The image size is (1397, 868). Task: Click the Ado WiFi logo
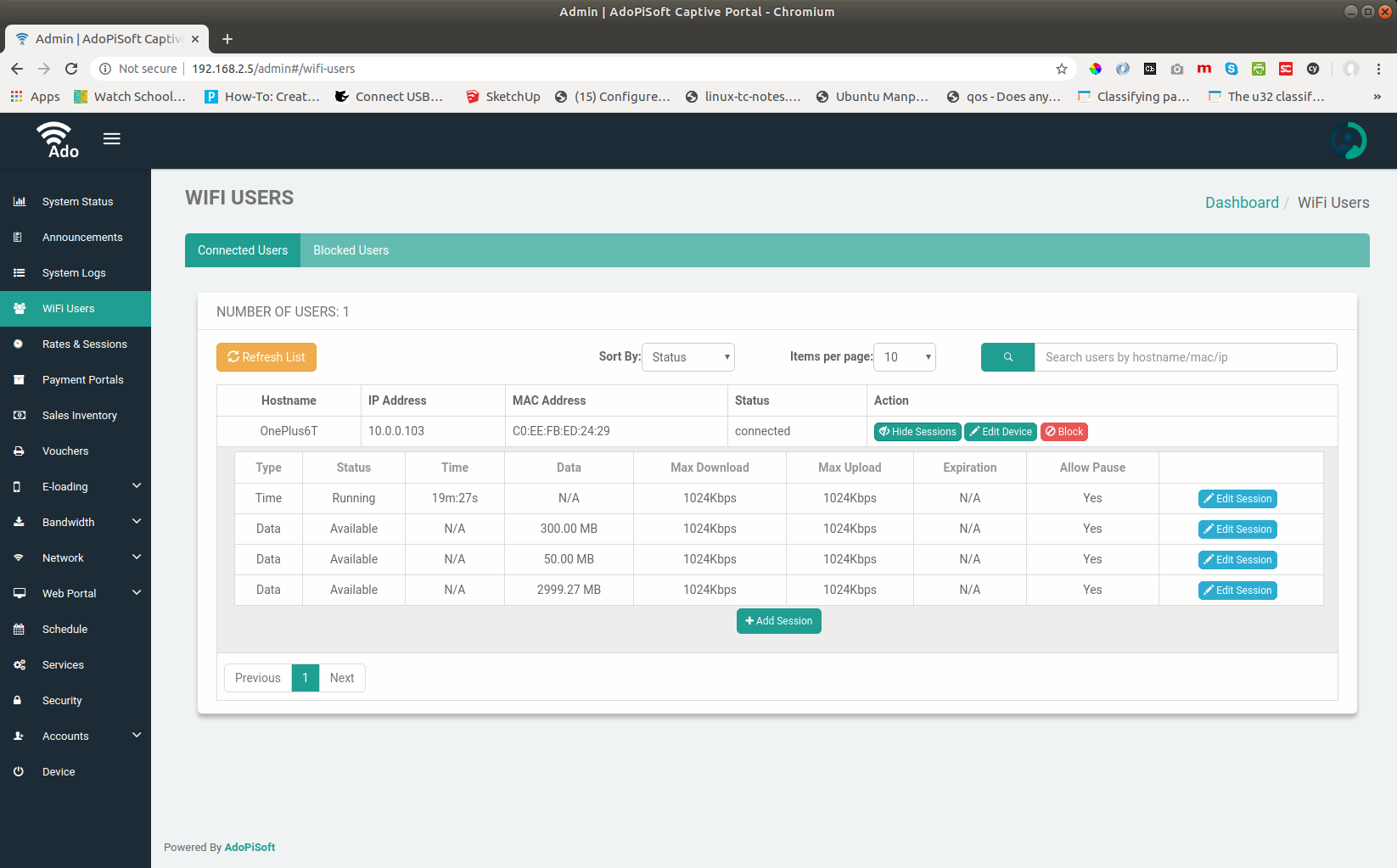(x=58, y=140)
